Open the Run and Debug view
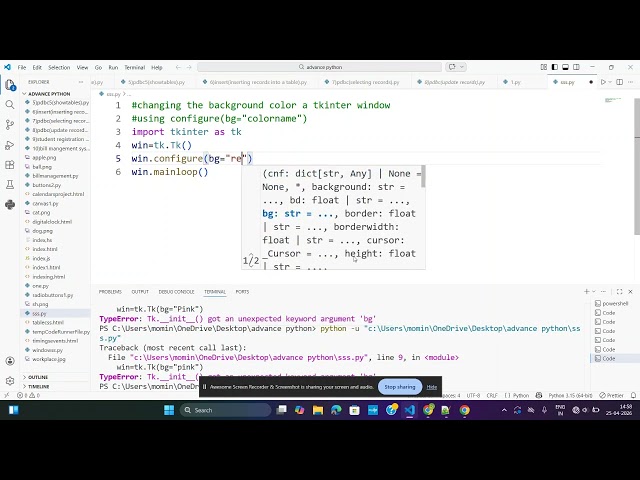 click(10, 145)
